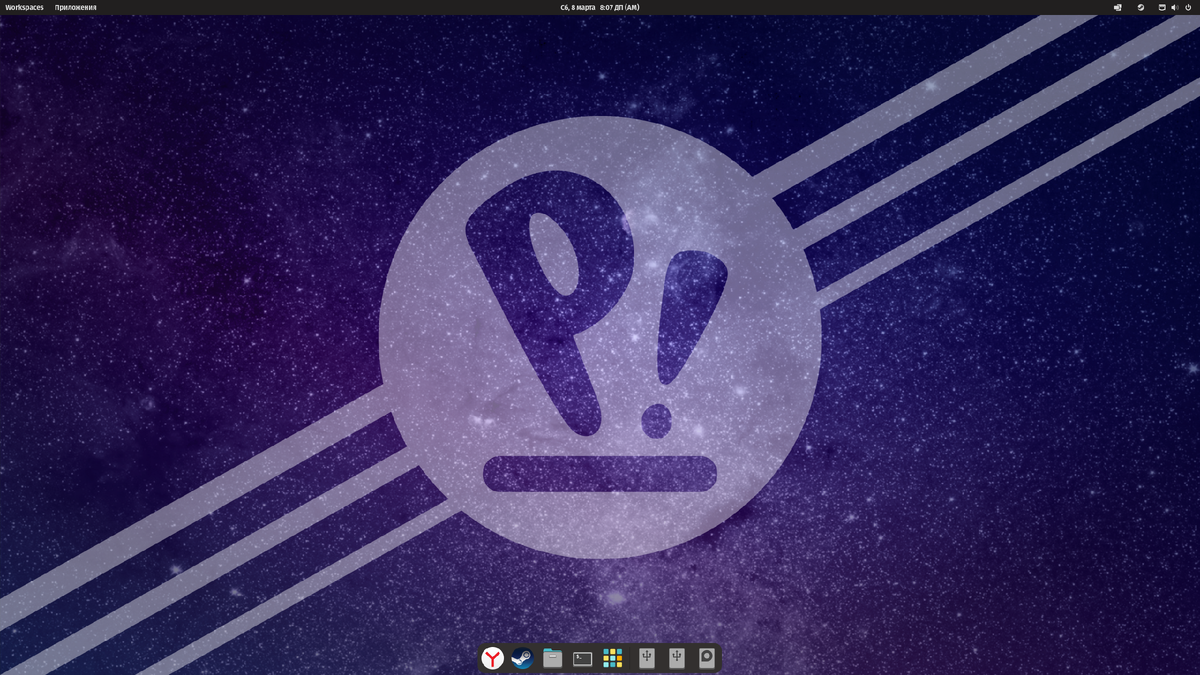Launch the Terminal from the dock
This screenshot has width=1200, height=675.
(582, 658)
